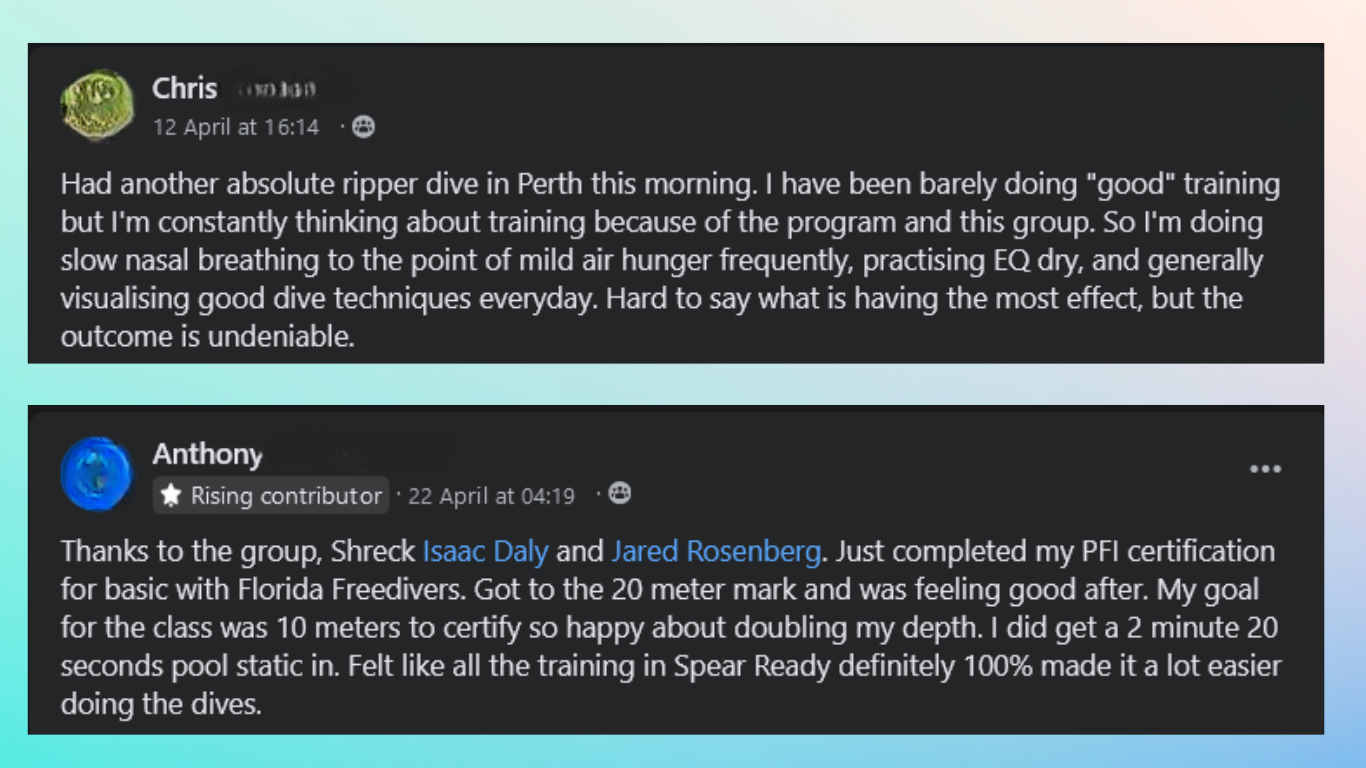The width and height of the screenshot is (1366, 768).
Task: Open the 12 April at 16:14 timestamp
Action: click(236, 127)
